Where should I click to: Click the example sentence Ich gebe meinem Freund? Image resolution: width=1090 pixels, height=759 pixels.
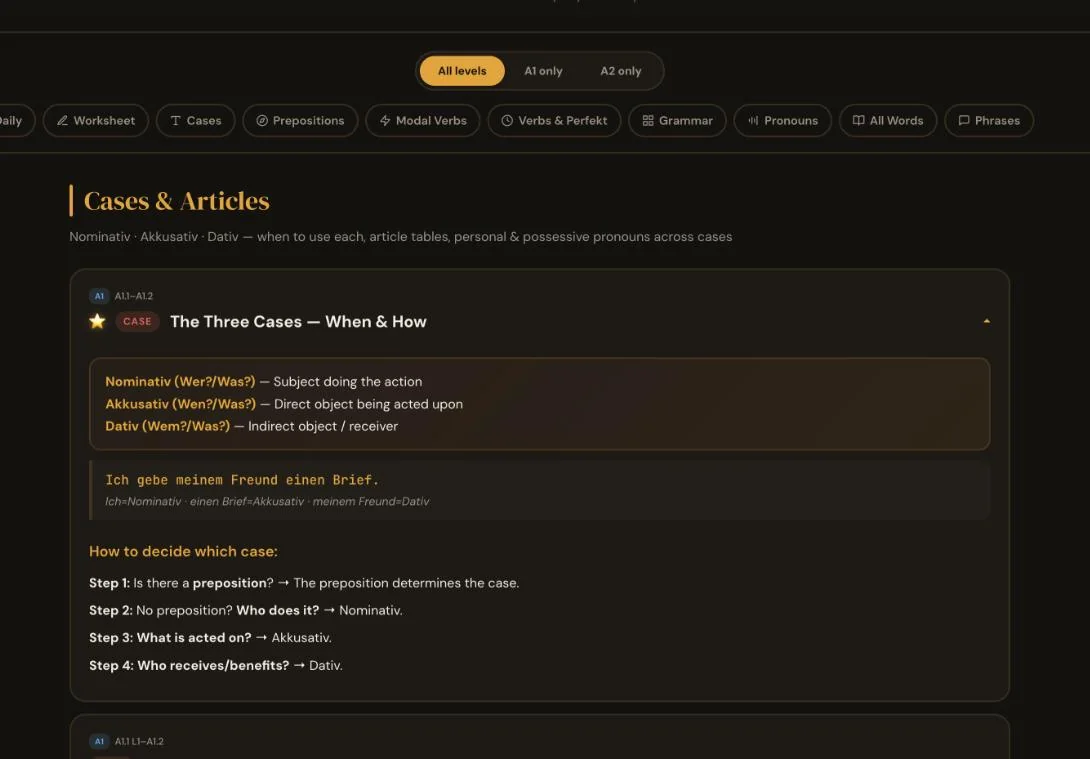242,480
